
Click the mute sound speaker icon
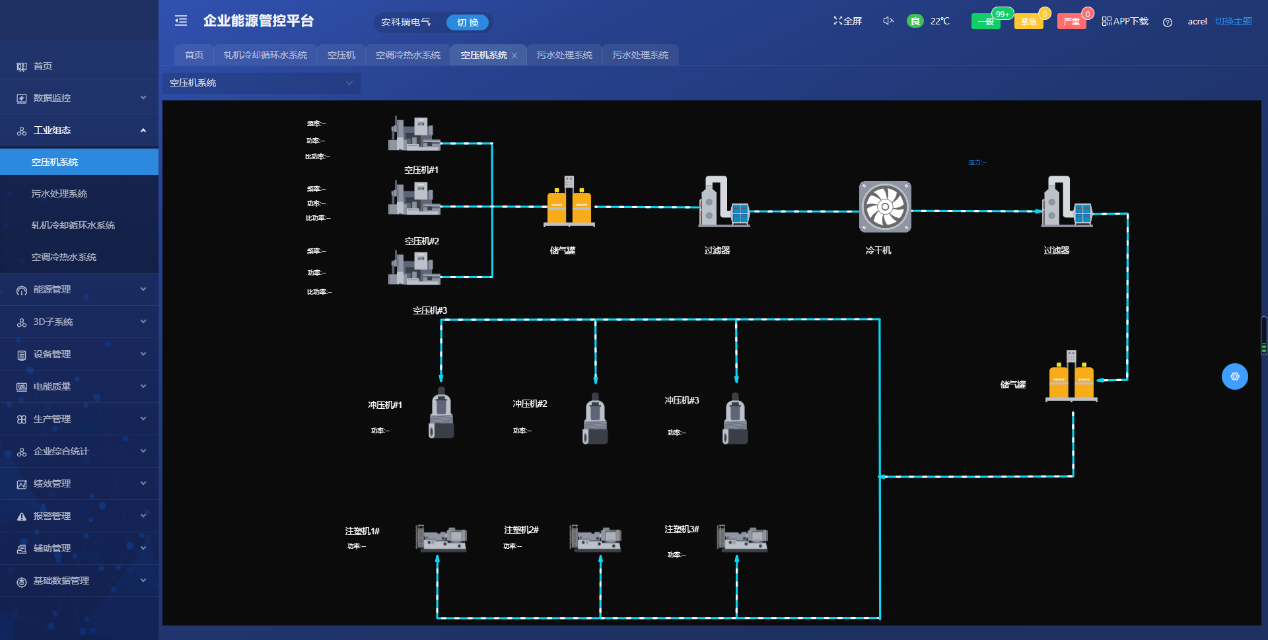coord(887,21)
